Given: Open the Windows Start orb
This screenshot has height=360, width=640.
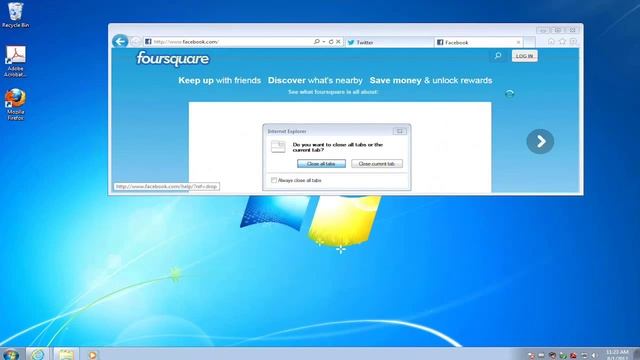Looking at the screenshot, I should click(11, 354).
